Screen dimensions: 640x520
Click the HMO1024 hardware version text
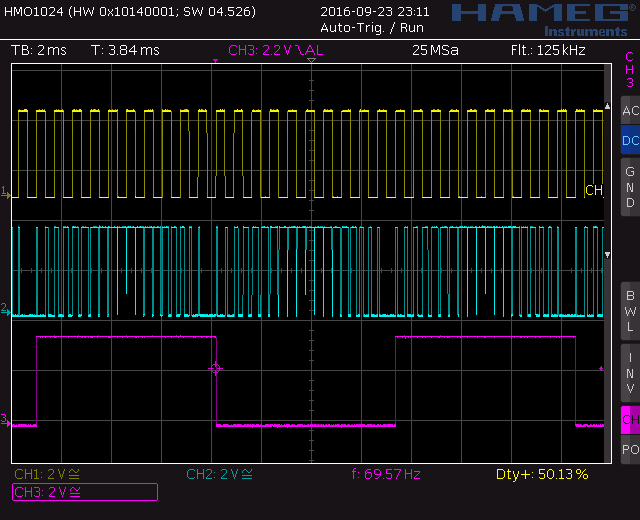(x=130, y=11)
